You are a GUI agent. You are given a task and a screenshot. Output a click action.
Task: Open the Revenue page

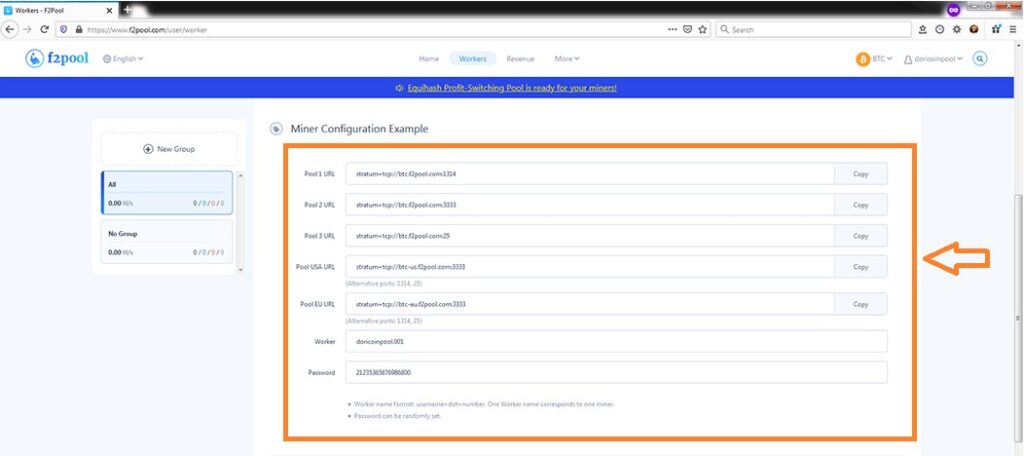(x=520, y=59)
